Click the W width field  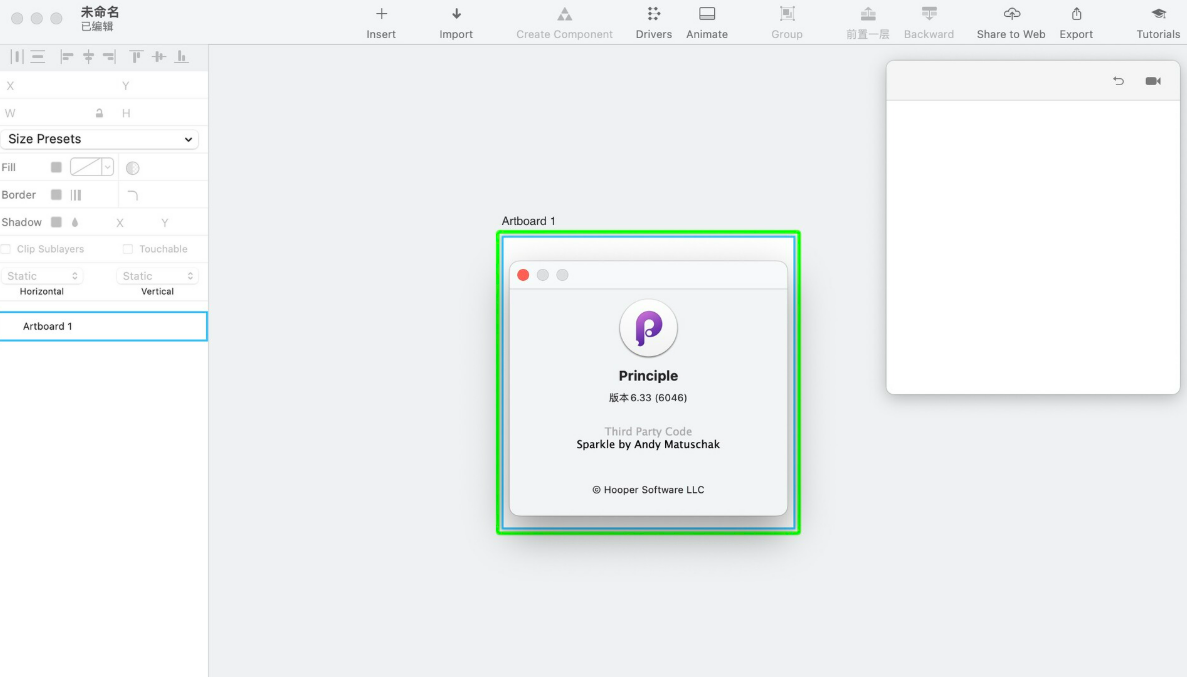click(47, 114)
